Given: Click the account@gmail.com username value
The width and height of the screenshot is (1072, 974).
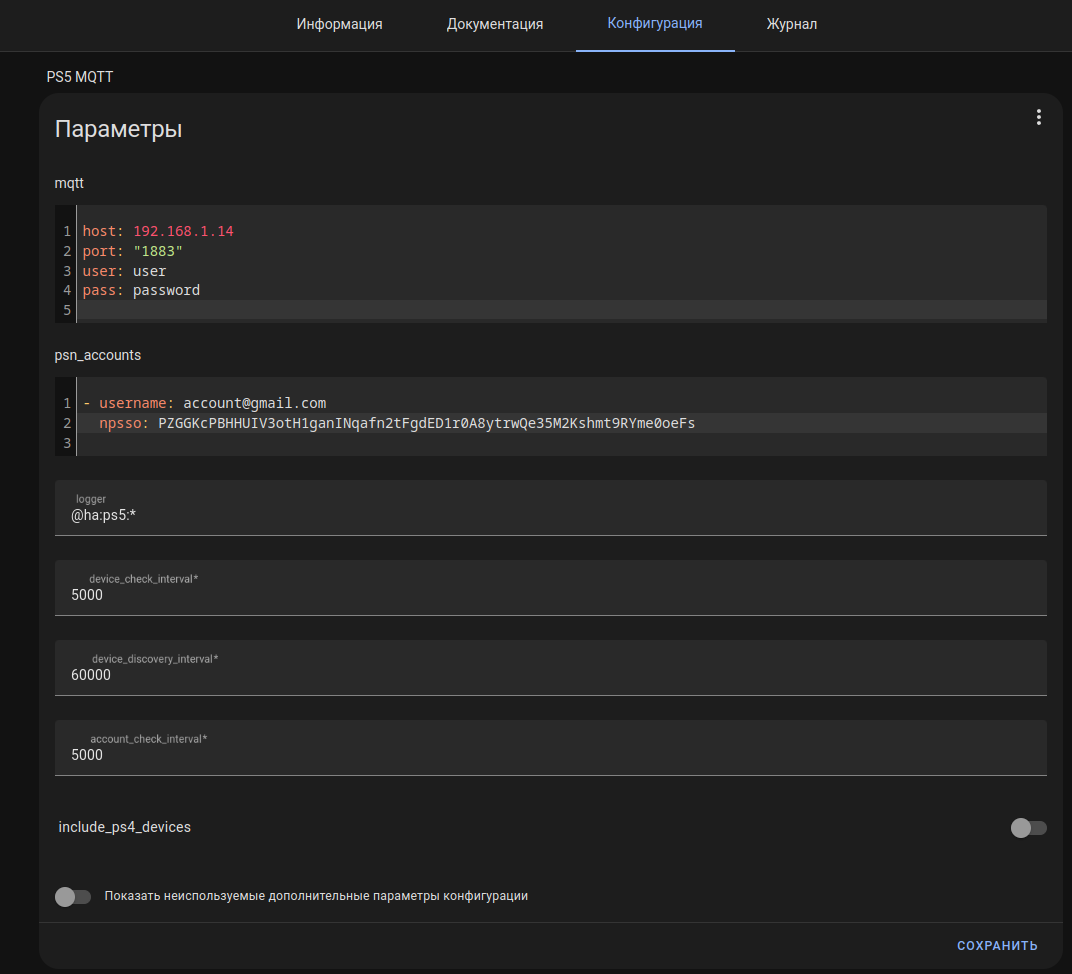Looking at the screenshot, I should pyautogui.click(x=254, y=403).
